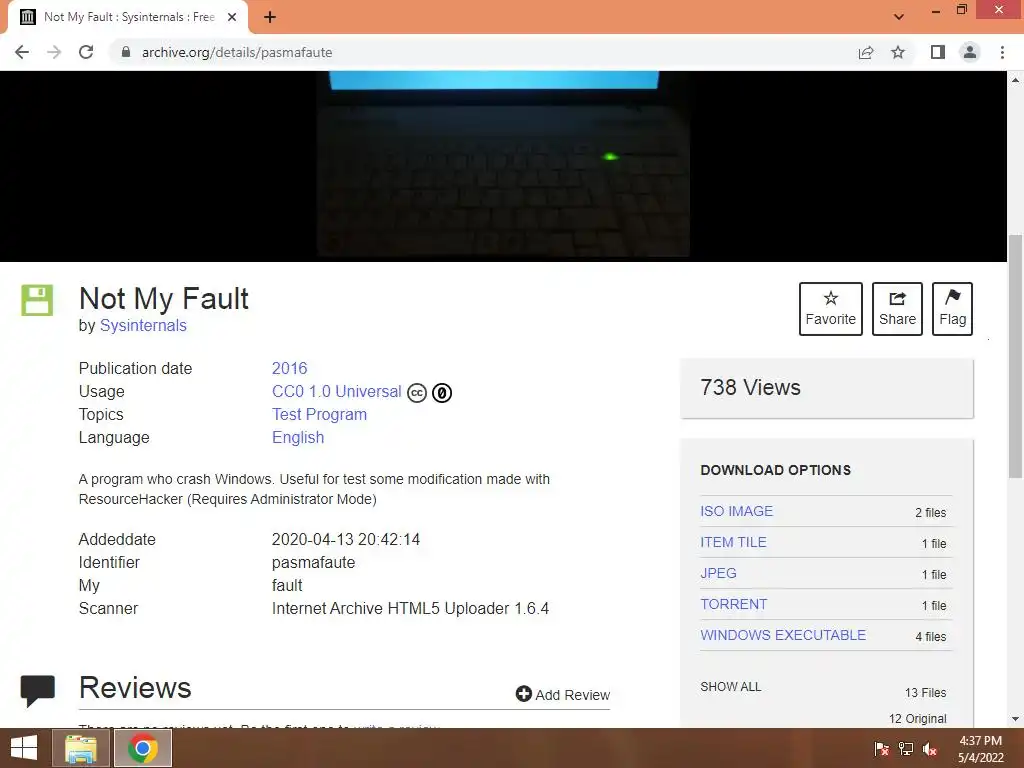1024x768 pixels.
Task: Open the Windows Start menu
Action: pyautogui.click(x=24, y=748)
